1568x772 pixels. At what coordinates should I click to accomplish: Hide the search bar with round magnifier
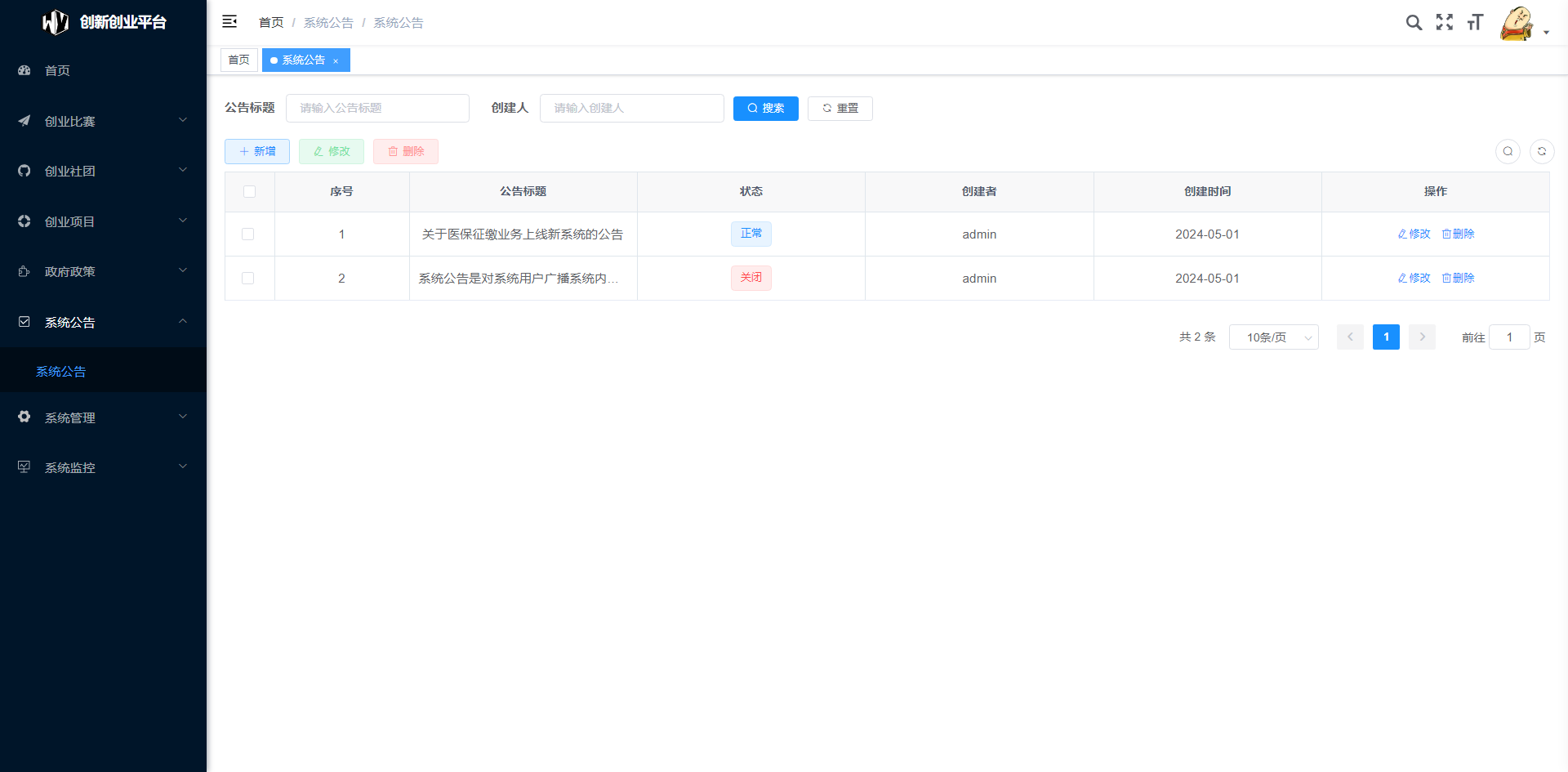coord(1508,151)
